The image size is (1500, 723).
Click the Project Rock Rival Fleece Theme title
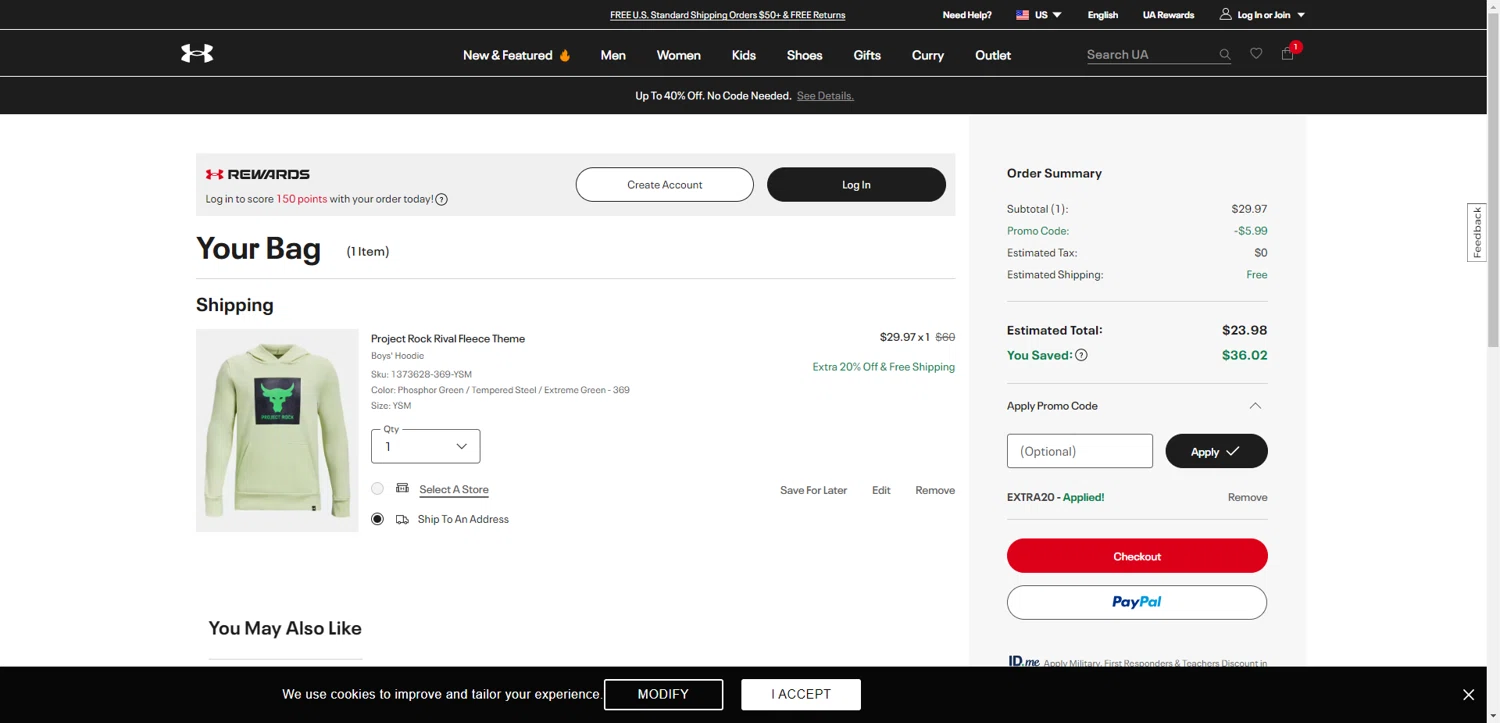click(448, 338)
